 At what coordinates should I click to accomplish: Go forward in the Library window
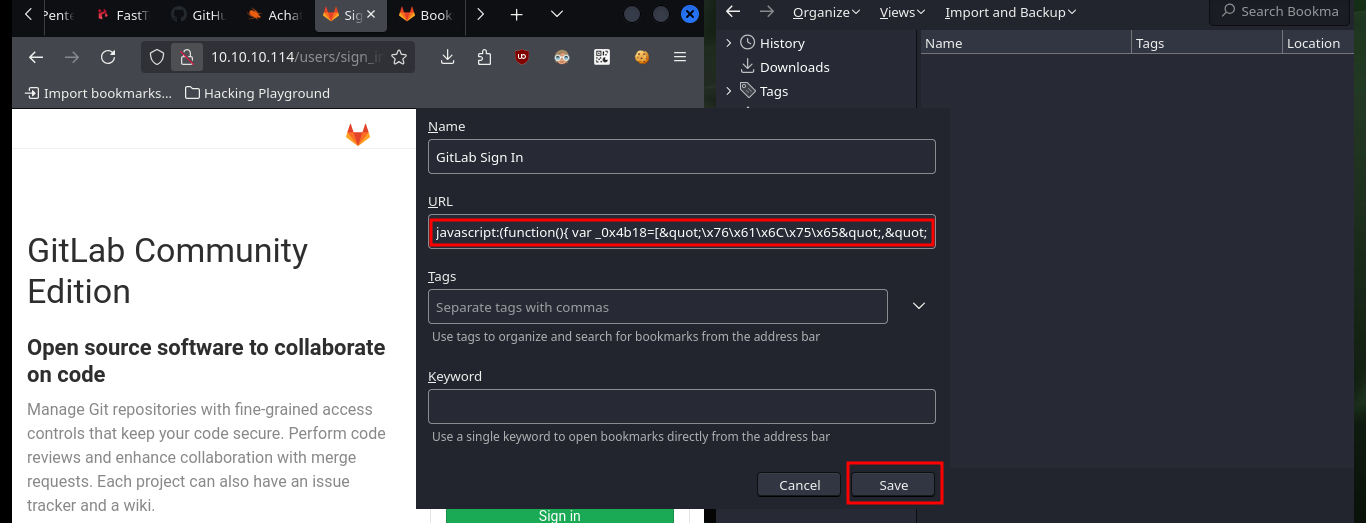coord(766,11)
